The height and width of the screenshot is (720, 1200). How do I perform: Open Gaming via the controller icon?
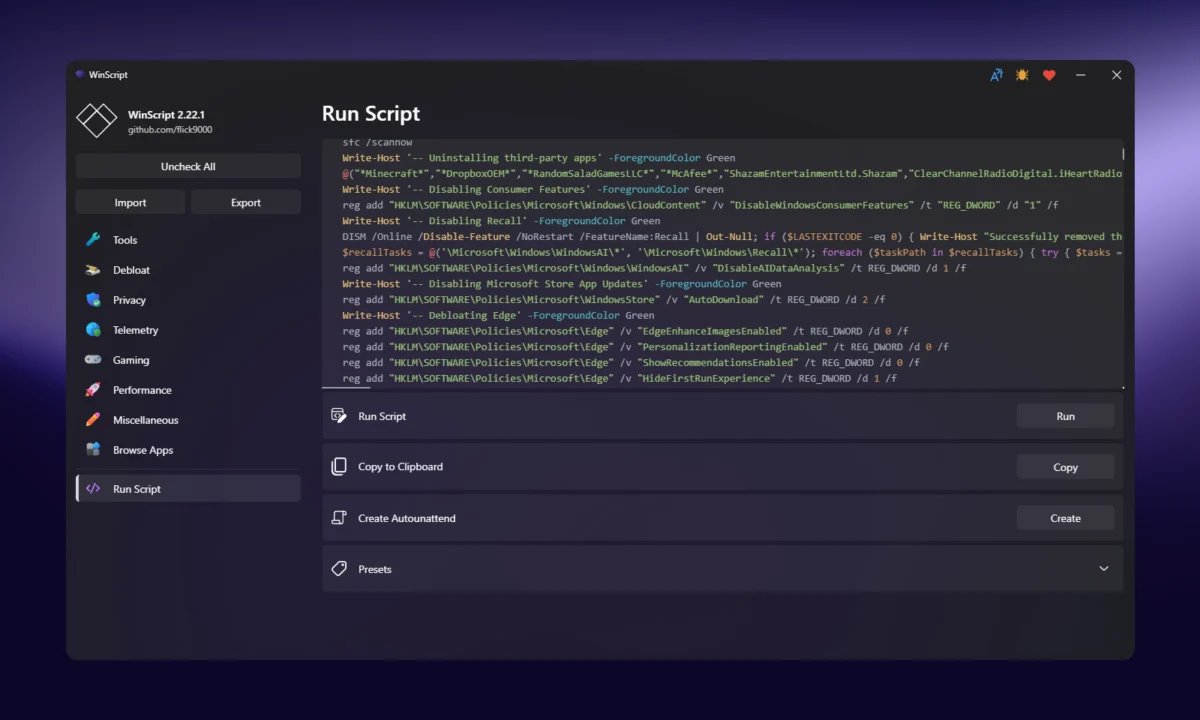tap(93, 360)
